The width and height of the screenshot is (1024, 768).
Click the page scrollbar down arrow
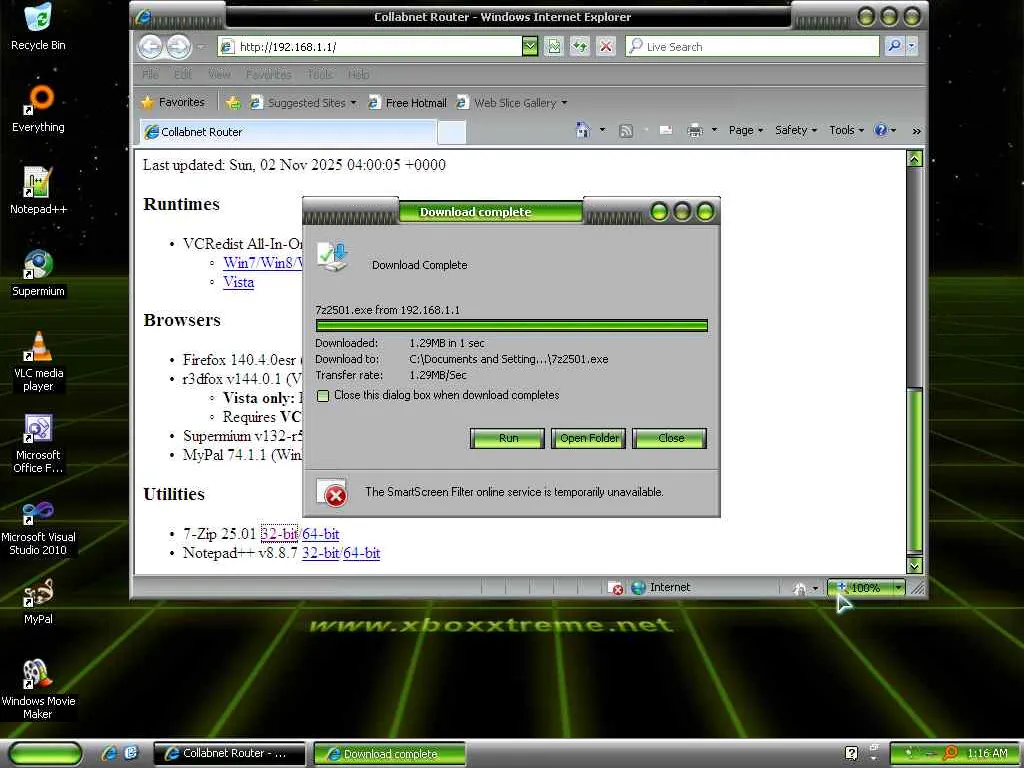click(x=914, y=566)
